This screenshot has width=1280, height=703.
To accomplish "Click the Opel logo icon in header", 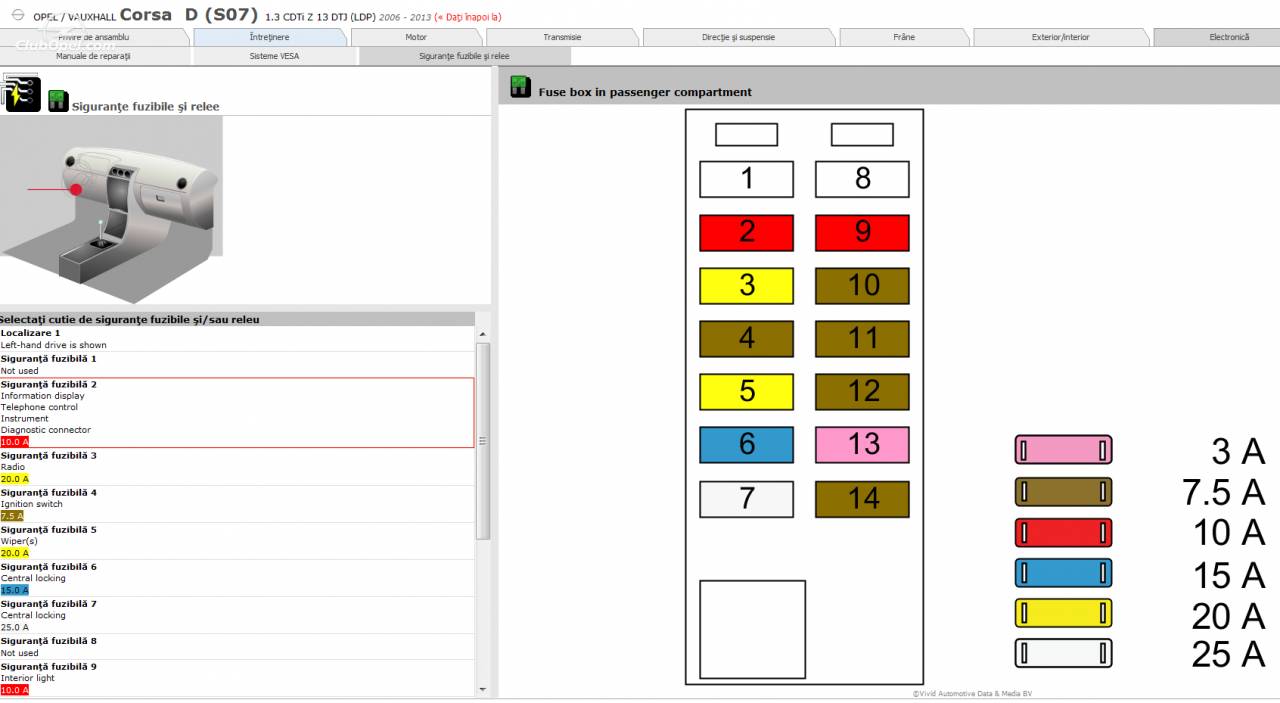I will (17, 15).
